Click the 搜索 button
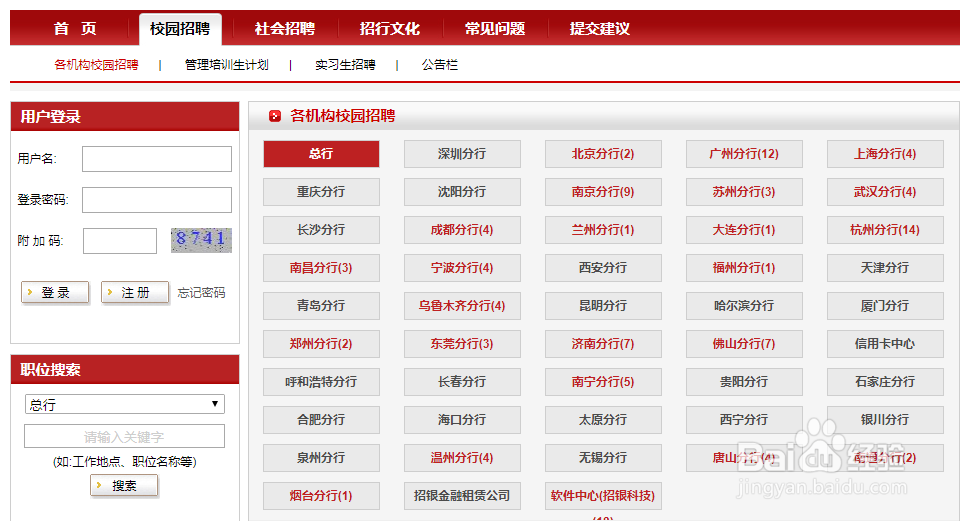 click(124, 485)
